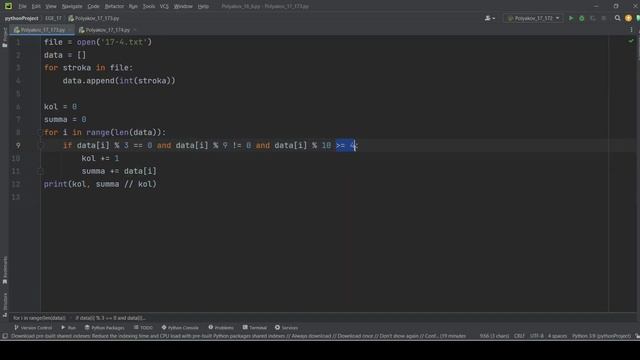
Task: Open the VCS menu
Action: 164,7
